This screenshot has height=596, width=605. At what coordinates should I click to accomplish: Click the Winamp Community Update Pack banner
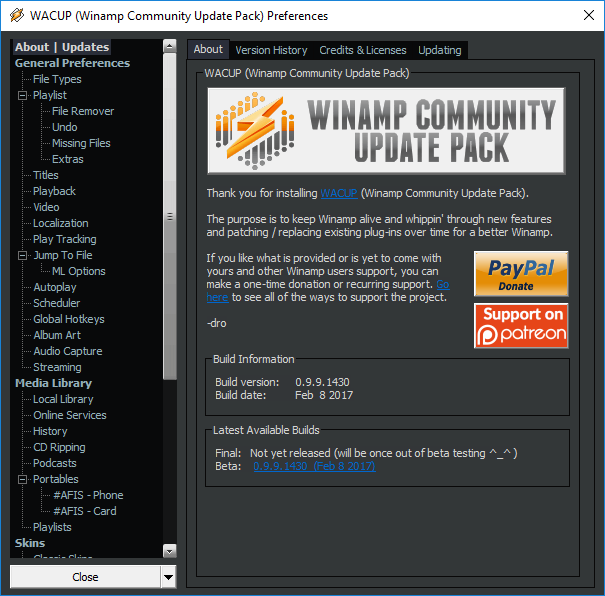click(386, 131)
